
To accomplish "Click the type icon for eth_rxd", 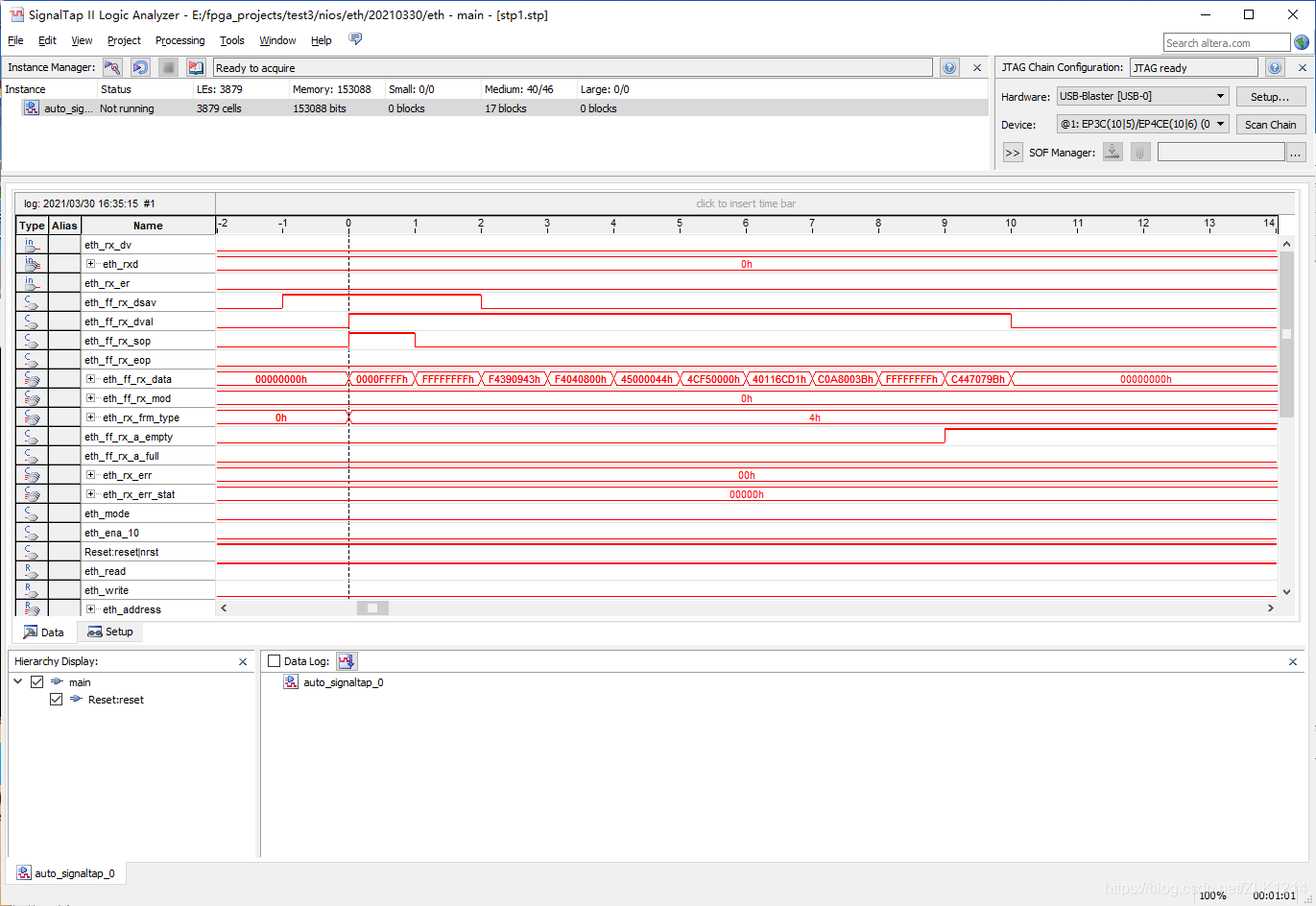I will pyautogui.click(x=32, y=264).
